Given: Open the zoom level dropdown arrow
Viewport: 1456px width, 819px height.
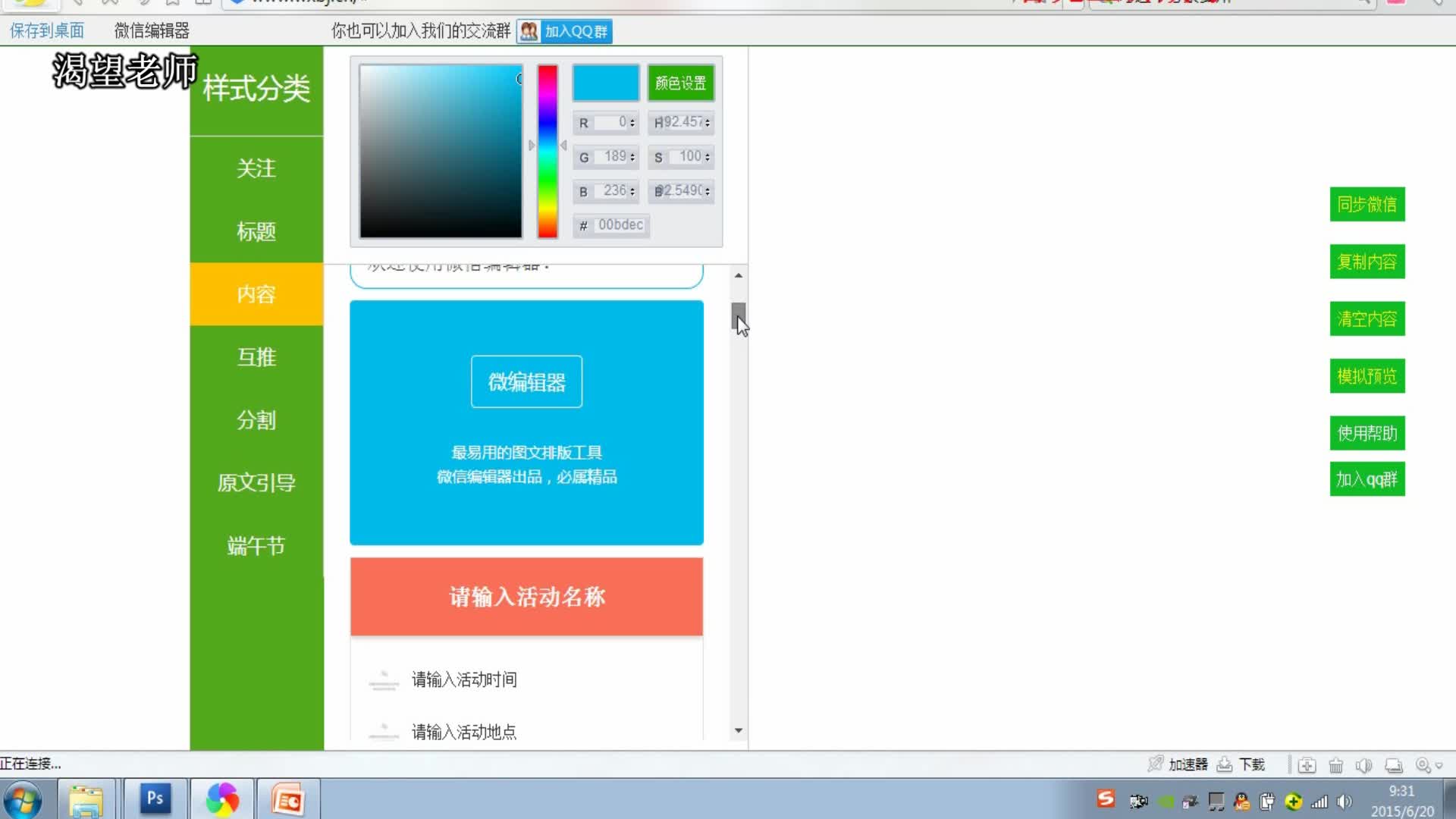Looking at the screenshot, I should point(1439,766).
